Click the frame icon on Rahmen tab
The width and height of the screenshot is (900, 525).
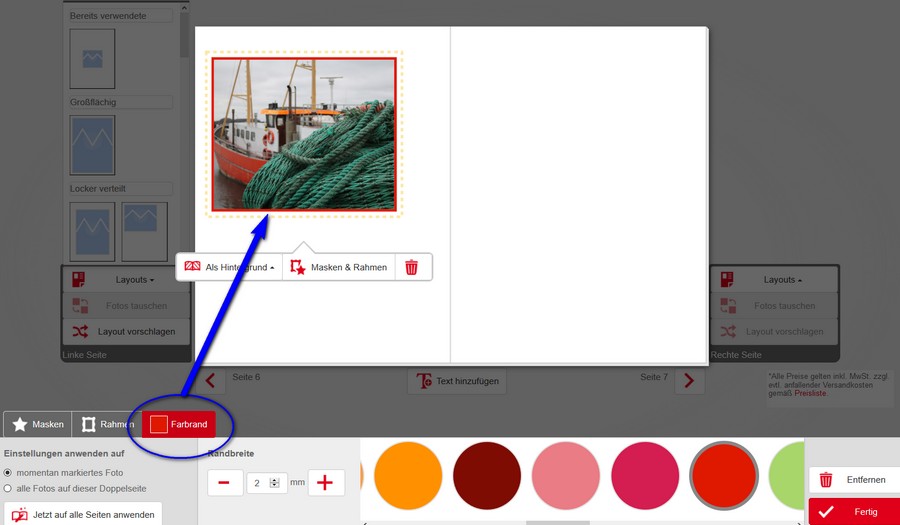coord(88,425)
